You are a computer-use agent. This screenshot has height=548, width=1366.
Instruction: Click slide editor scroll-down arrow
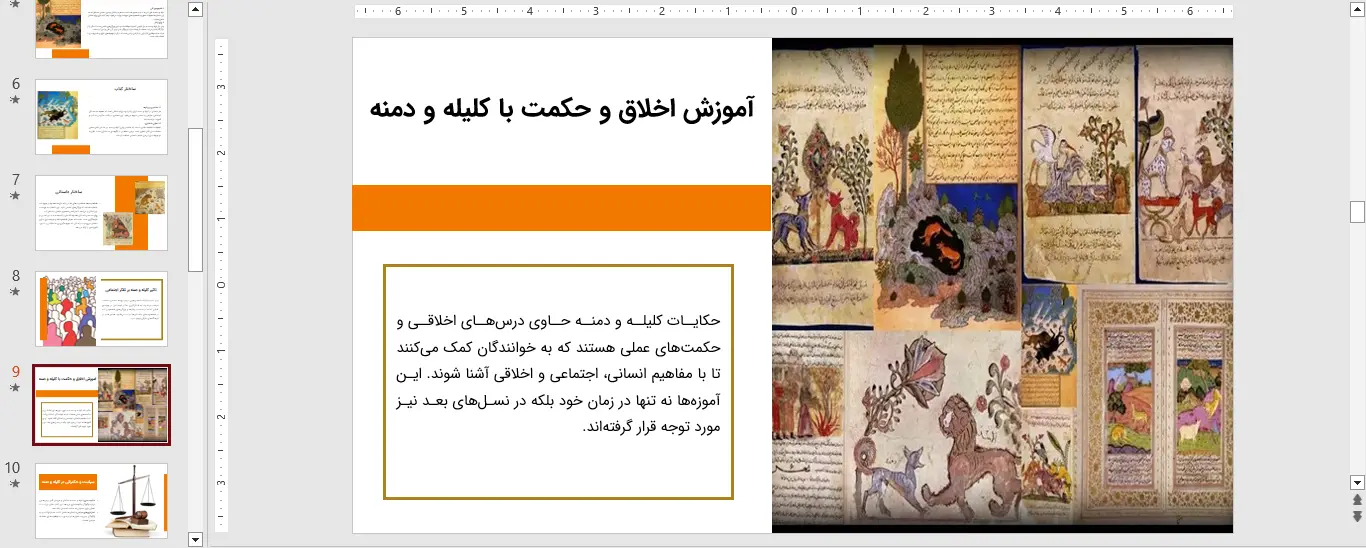tap(1357, 481)
